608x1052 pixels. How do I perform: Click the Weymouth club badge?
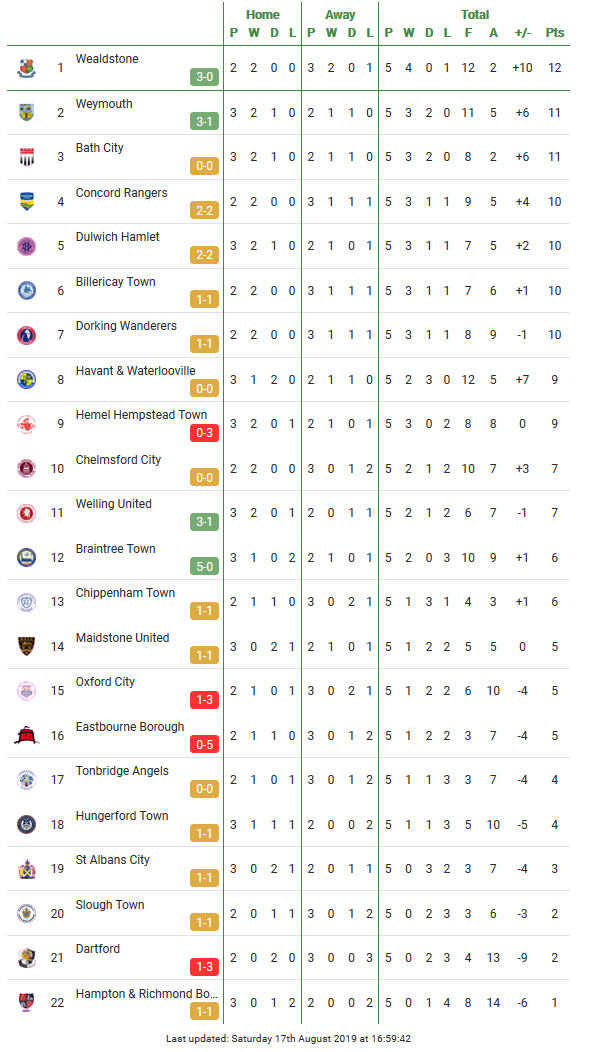[x=26, y=113]
